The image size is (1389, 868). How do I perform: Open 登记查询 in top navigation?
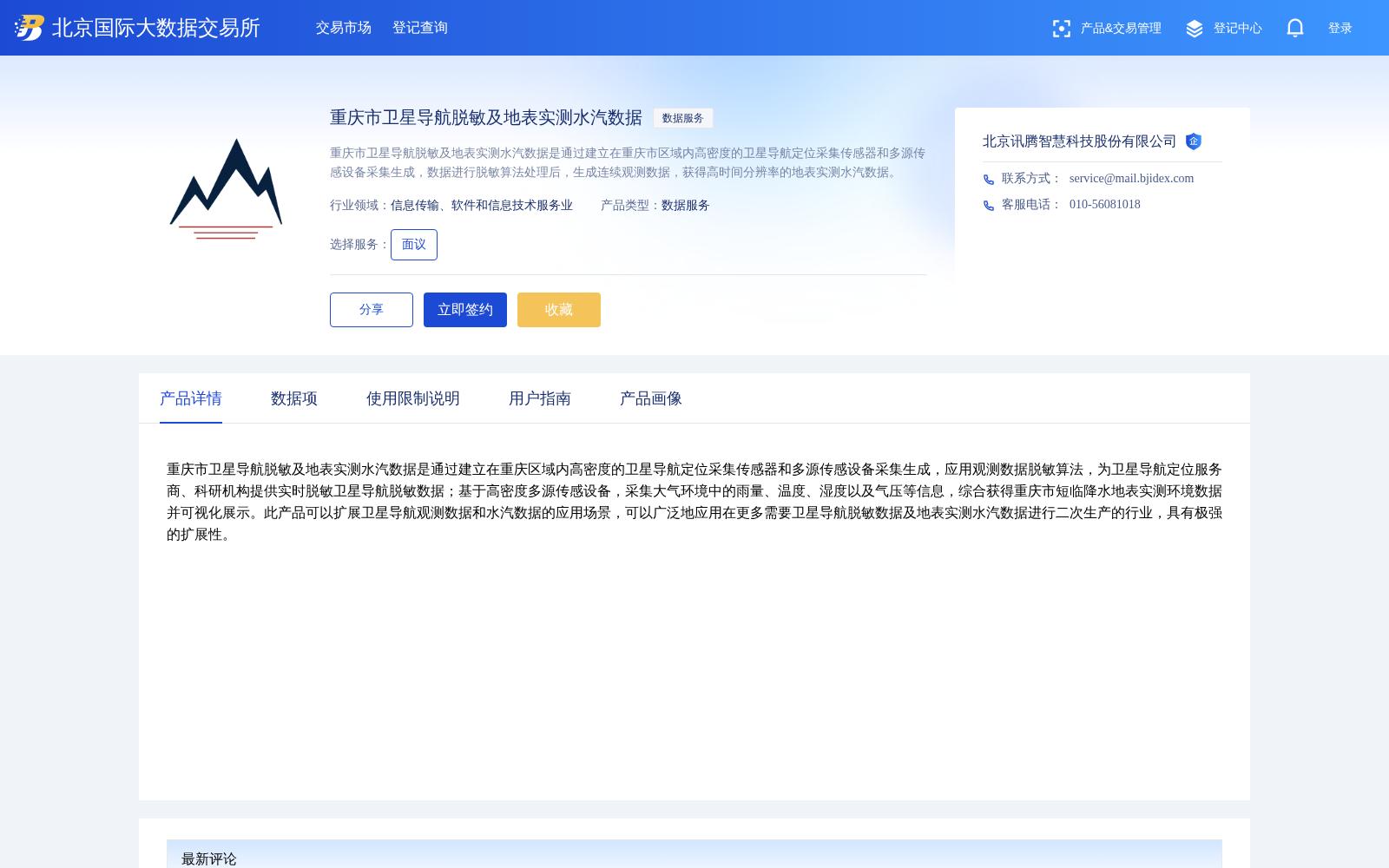[420, 28]
